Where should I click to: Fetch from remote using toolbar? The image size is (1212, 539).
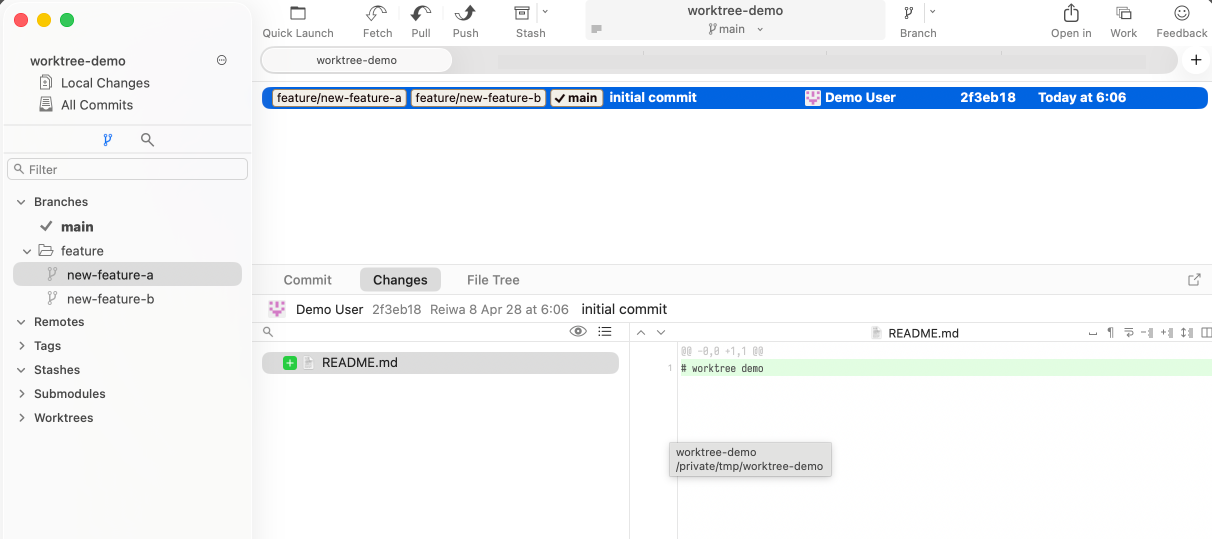pyautogui.click(x=377, y=13)
